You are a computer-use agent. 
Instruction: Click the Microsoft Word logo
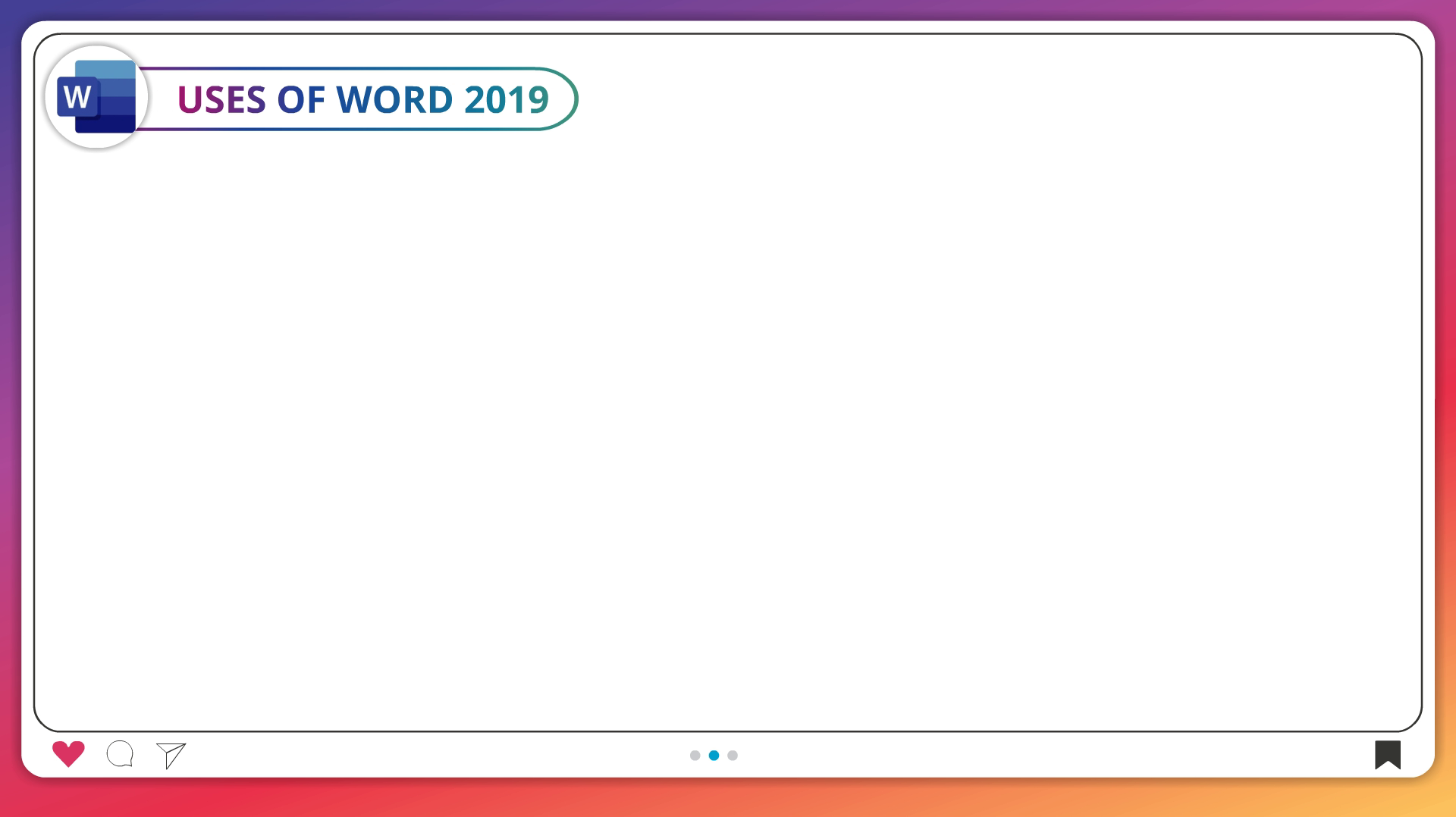point(96,97)
